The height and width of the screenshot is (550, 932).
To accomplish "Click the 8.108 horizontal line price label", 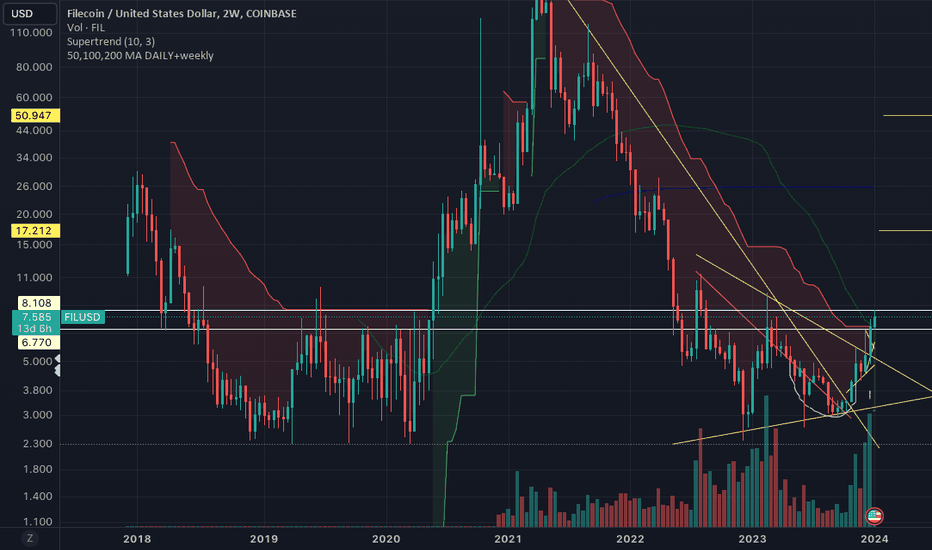I will (x=37, y=303).
